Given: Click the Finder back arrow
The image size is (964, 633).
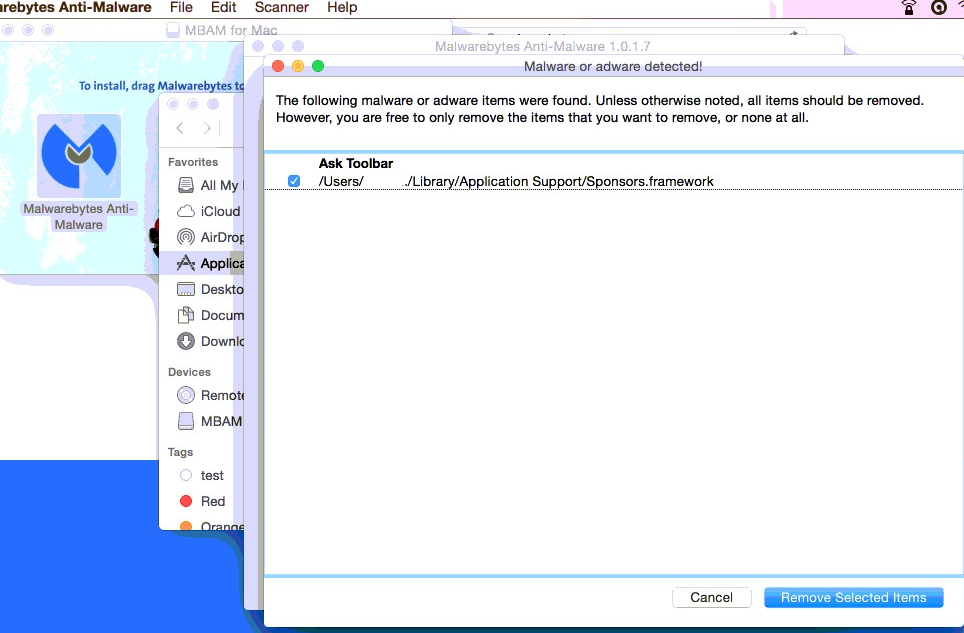Looking at the screenshot, I should 180,128.
